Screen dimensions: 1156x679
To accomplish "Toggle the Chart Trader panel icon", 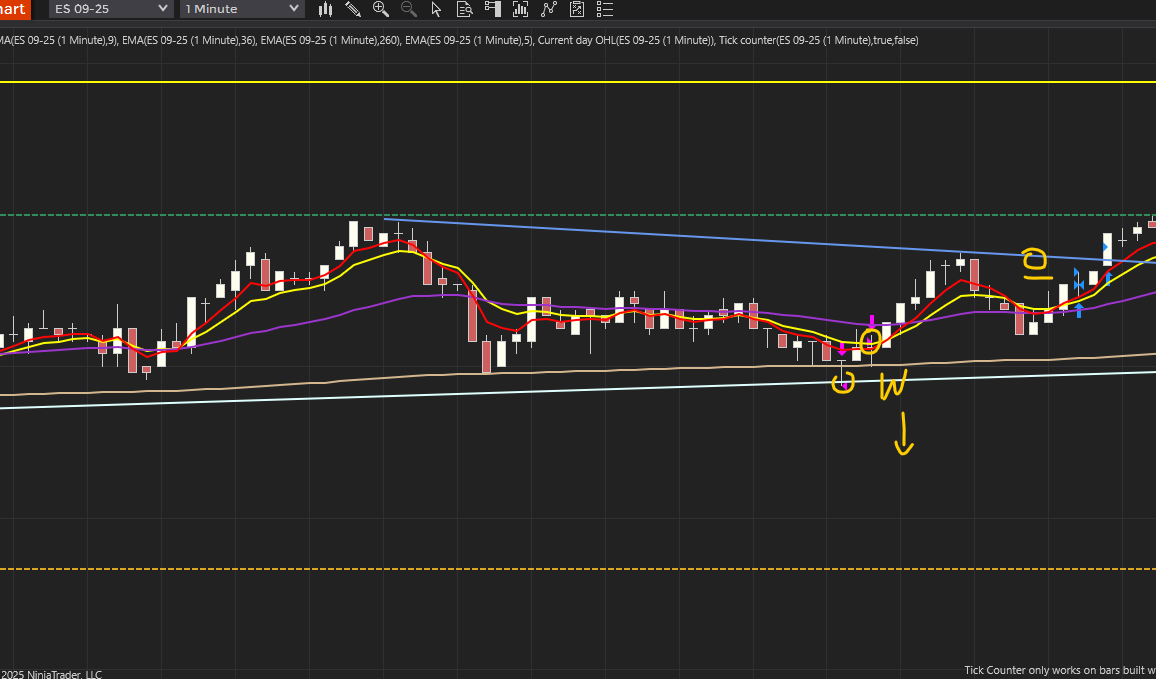I will tap(492, 9).
